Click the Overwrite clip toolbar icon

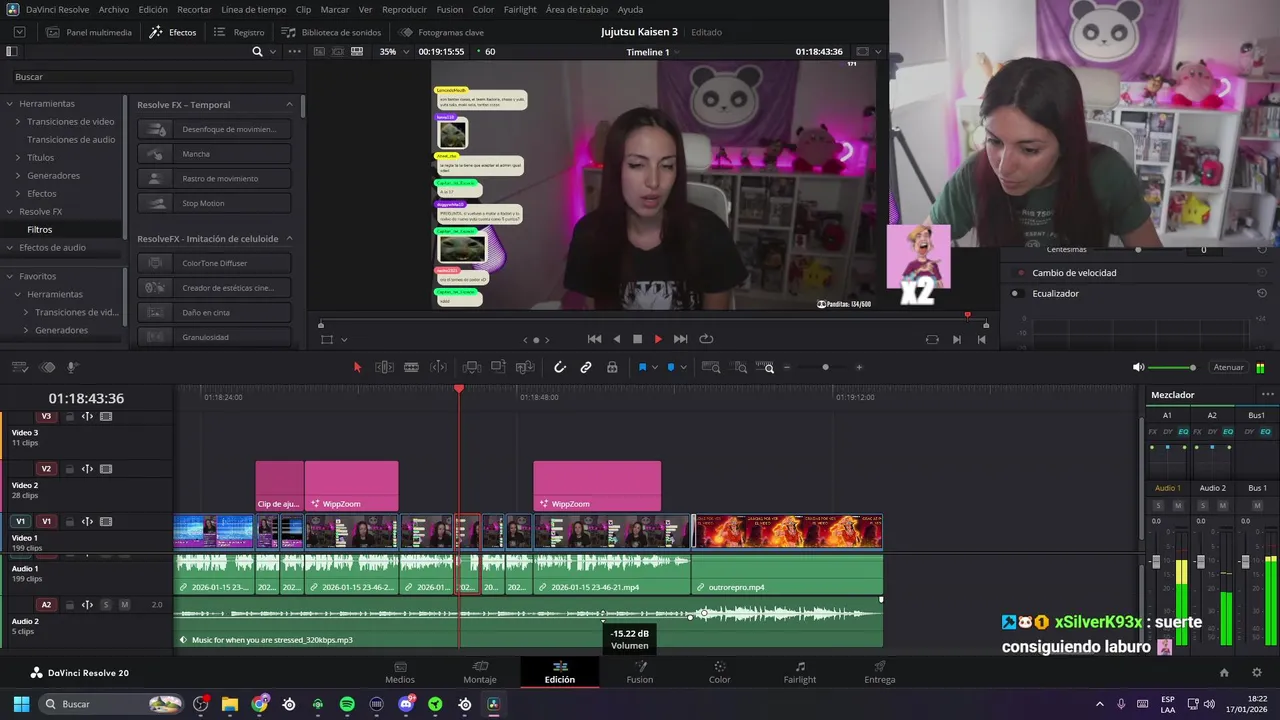(498, 367)
